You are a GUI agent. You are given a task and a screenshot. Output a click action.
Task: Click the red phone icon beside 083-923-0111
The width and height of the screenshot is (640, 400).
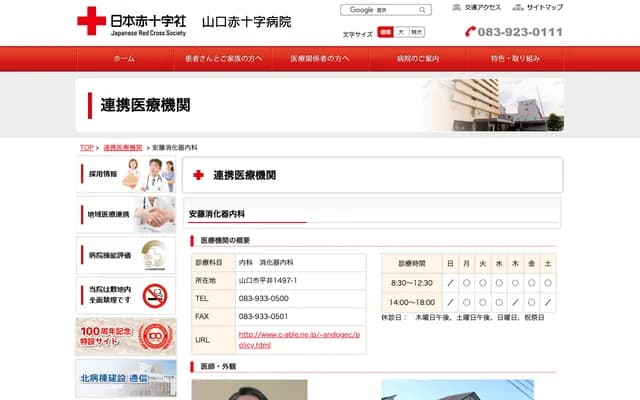click(472, 32)
